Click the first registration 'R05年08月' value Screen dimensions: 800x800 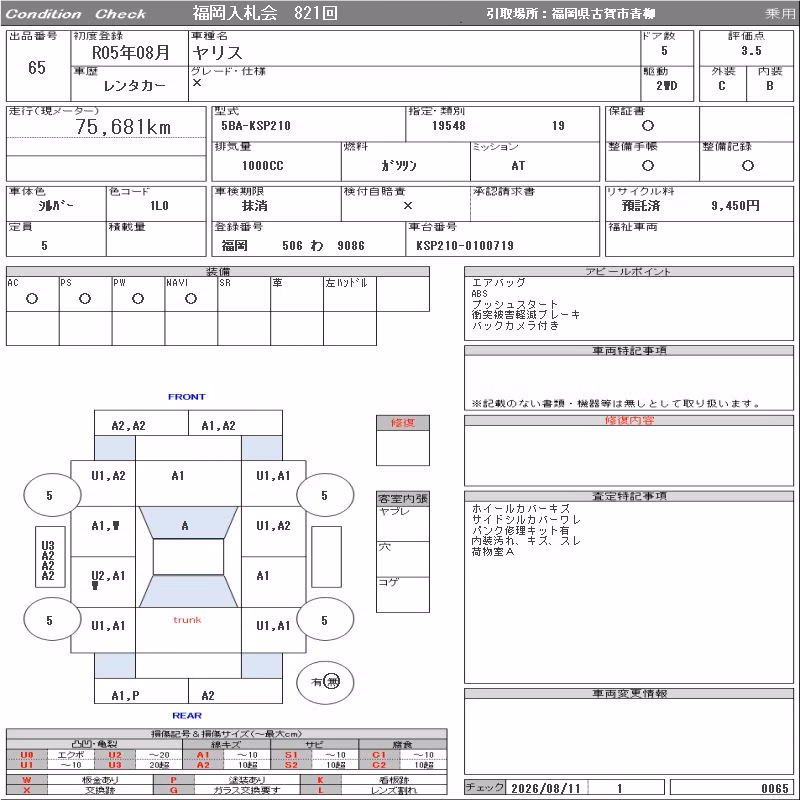point(131,52)
